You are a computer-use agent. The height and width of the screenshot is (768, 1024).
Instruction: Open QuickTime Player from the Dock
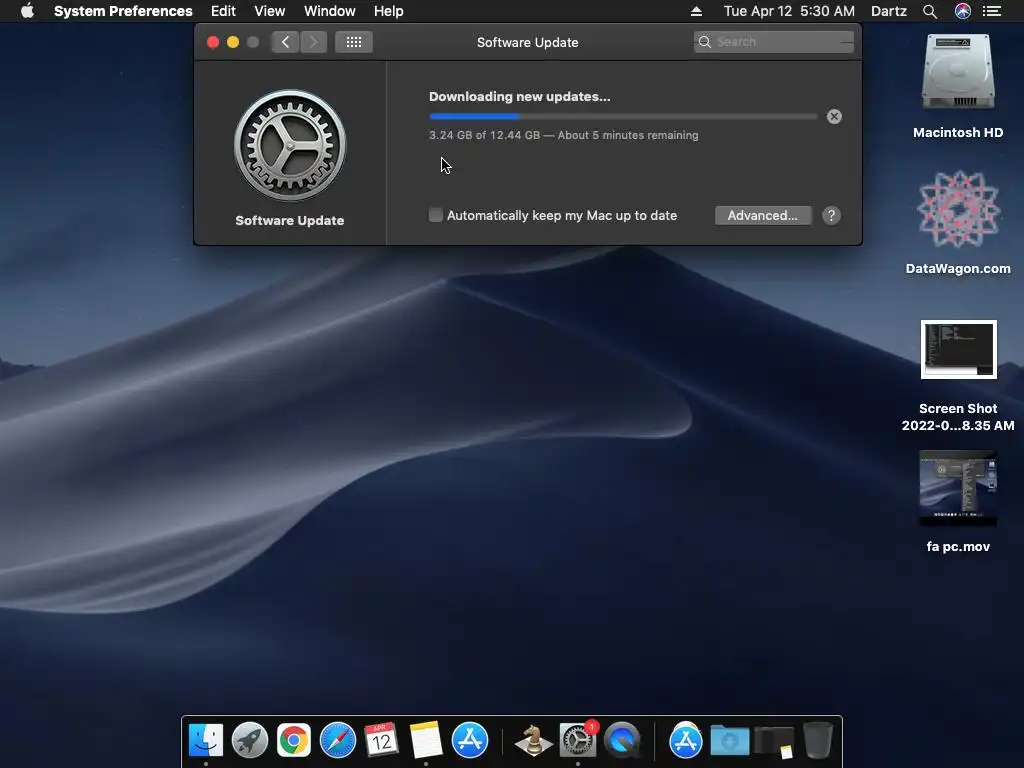[x=622, y=741]
